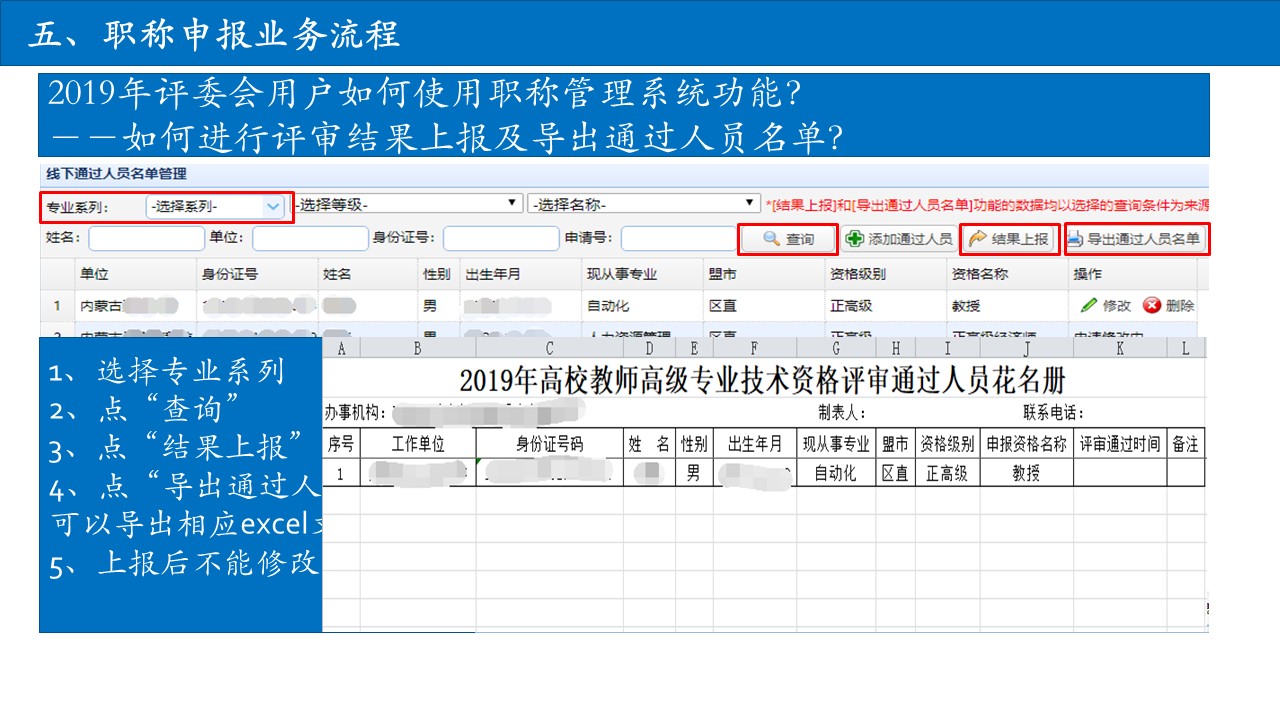This screenshot has width=1280, height=720.
Task: Select row 1 in the personnel grid
Action: point(58,305)
